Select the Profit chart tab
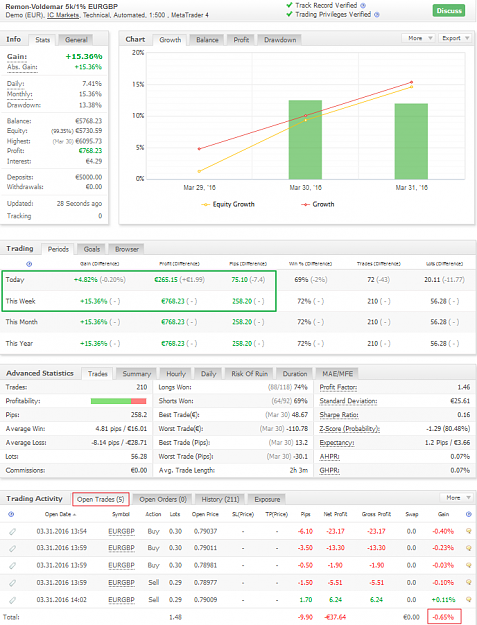This screenshot has height=625, width=477. (x=241, y=40)
